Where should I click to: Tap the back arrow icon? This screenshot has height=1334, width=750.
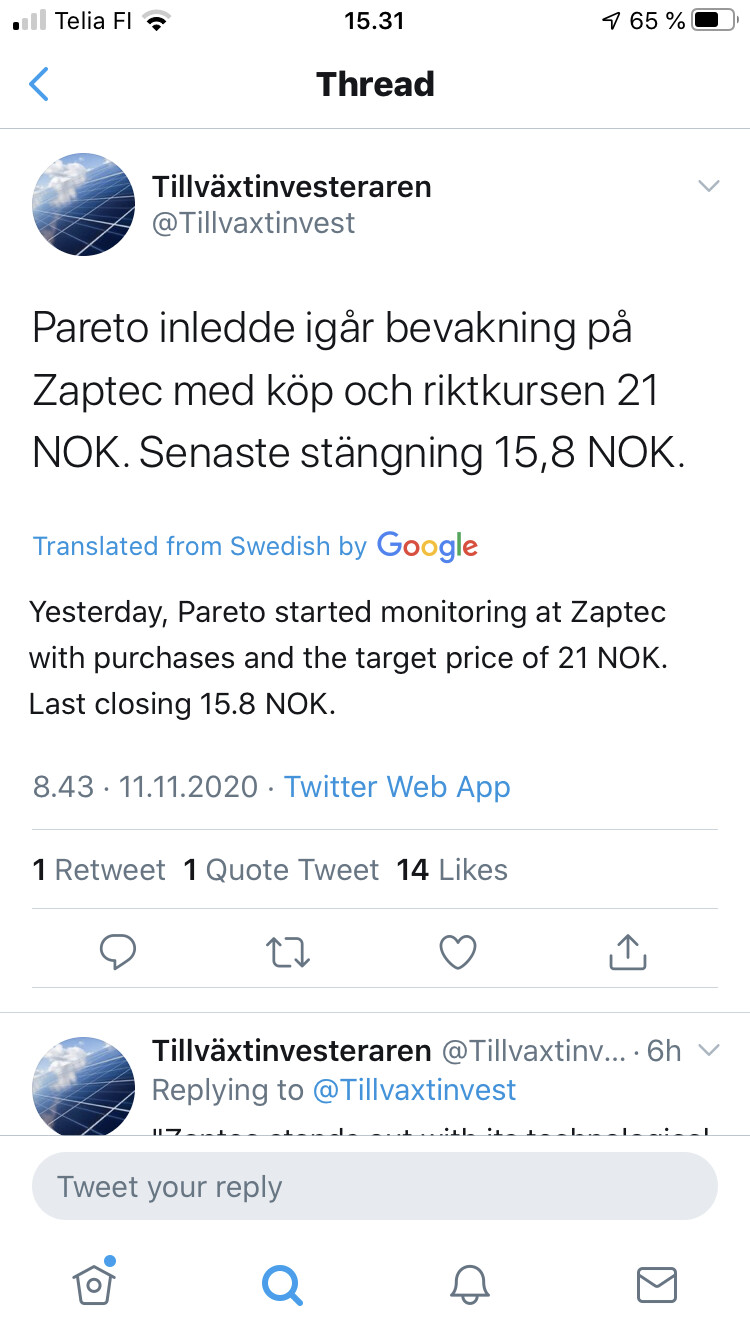(x=39, y=84)
